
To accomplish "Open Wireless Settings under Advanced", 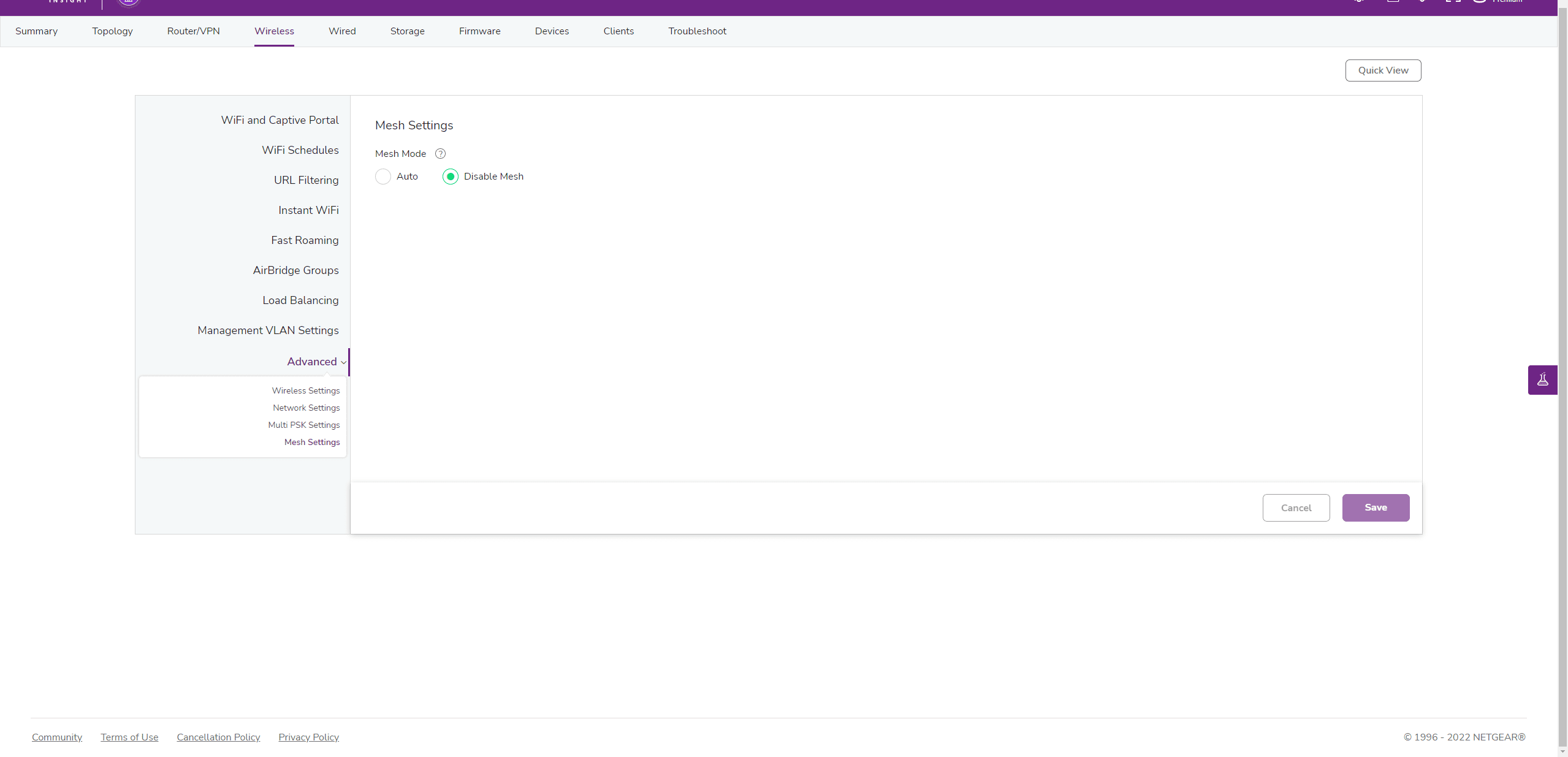I will pyautogui.click(x=305, y=390).
